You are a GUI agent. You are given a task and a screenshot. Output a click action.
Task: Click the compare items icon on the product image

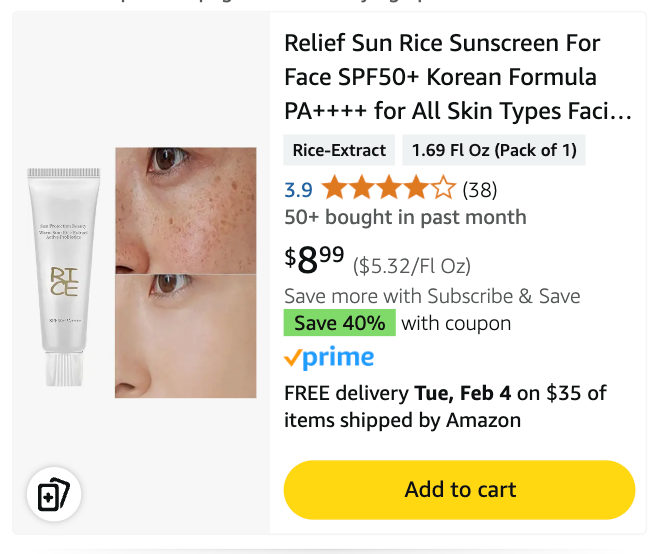53,495
